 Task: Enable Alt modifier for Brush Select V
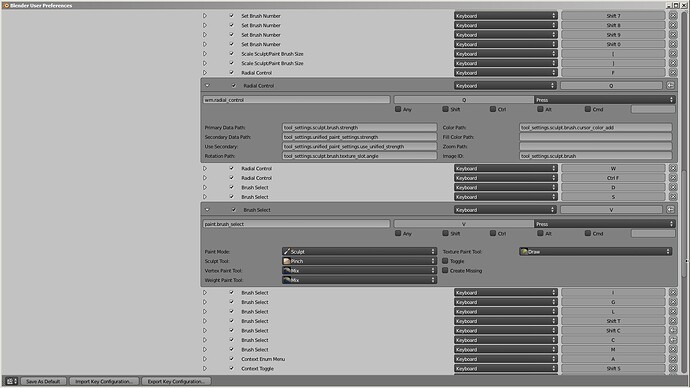[540, 233]
